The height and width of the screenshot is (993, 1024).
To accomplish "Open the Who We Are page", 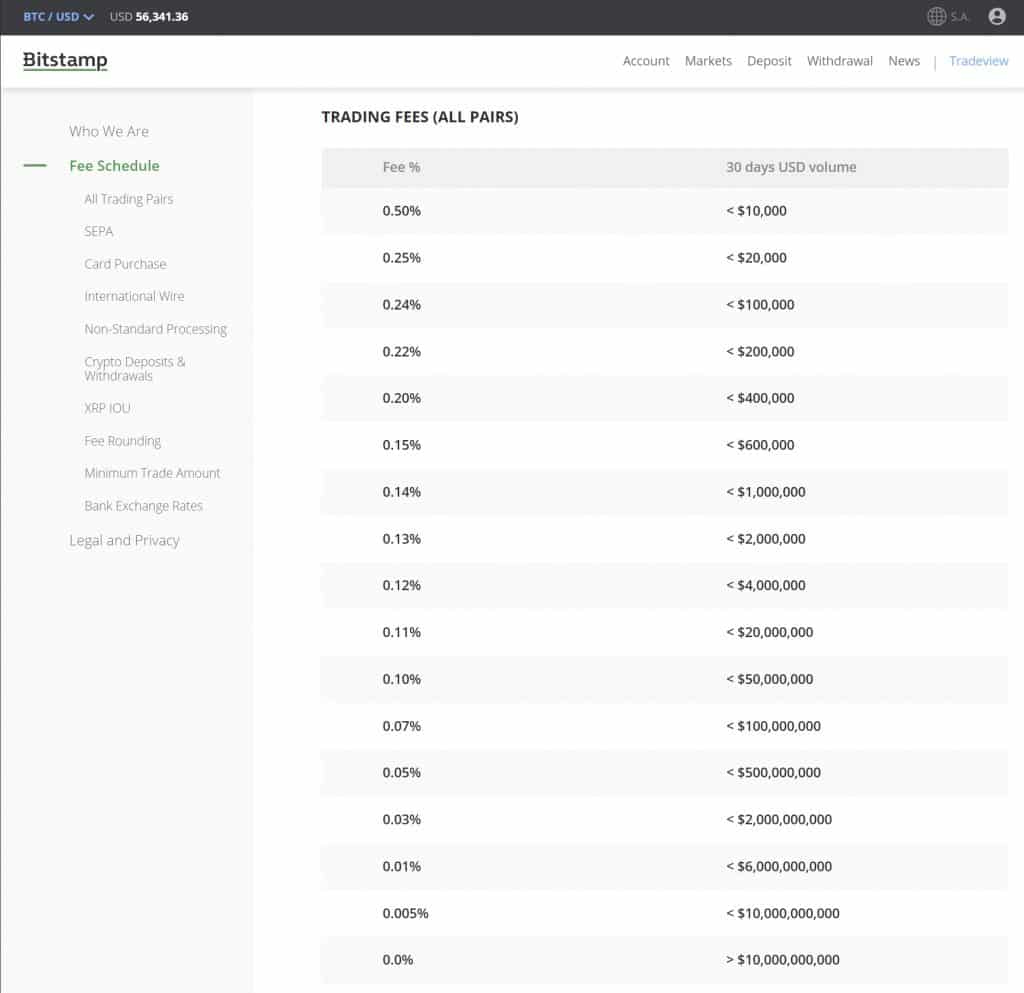I will pyautogui.click(x=108, y=131).
